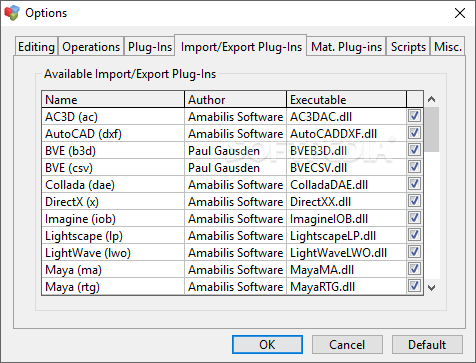The width and height of the screenshot is (476, 363).
Task: Click the Default button
Action: tap(427, 345)
